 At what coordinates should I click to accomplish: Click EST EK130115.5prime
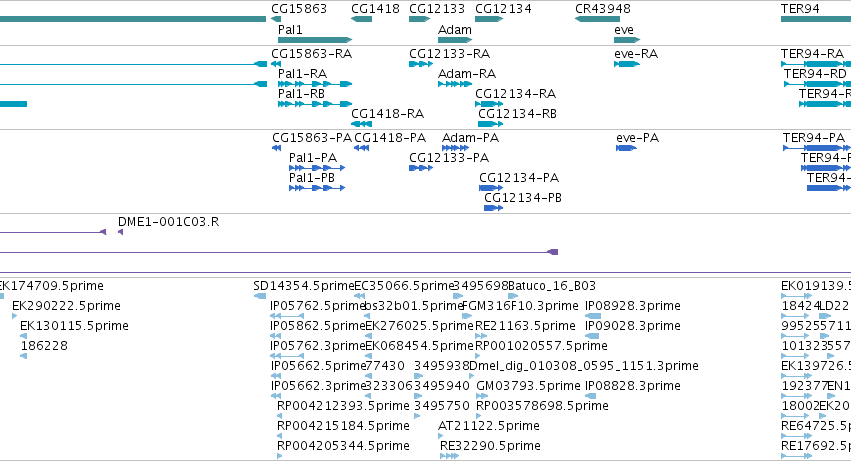(74, 326)
